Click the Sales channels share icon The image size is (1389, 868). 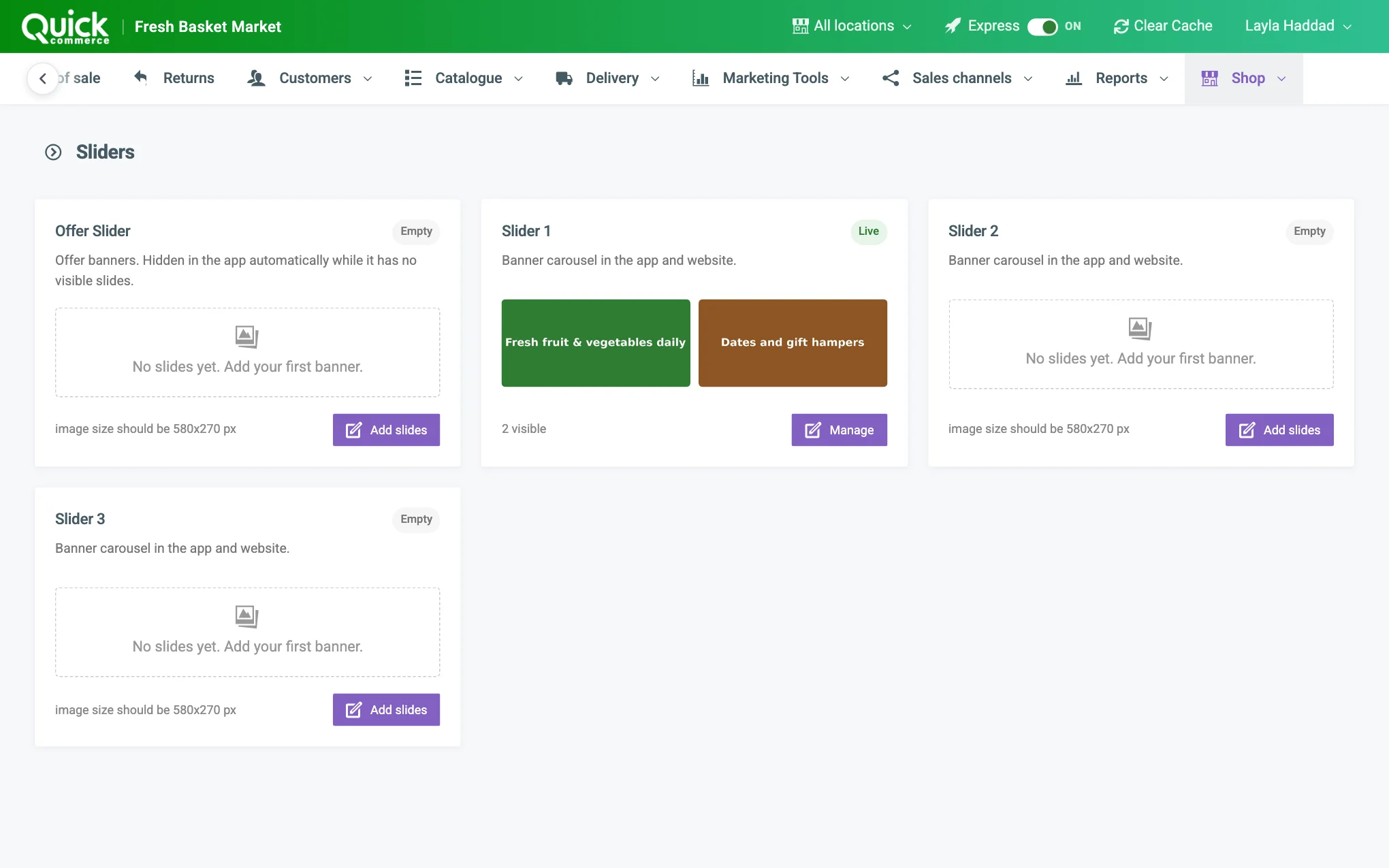coord(891,78)
